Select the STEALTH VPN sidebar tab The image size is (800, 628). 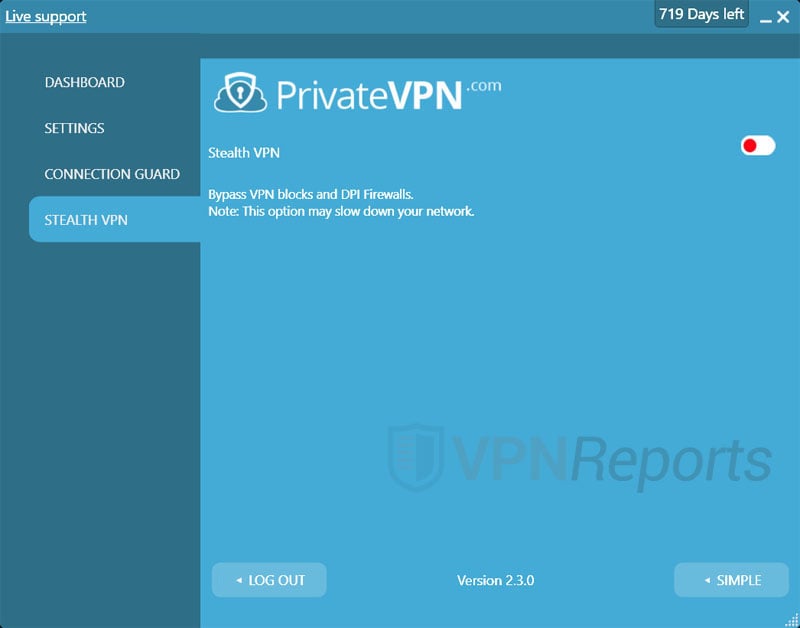(x=86, y=220)
